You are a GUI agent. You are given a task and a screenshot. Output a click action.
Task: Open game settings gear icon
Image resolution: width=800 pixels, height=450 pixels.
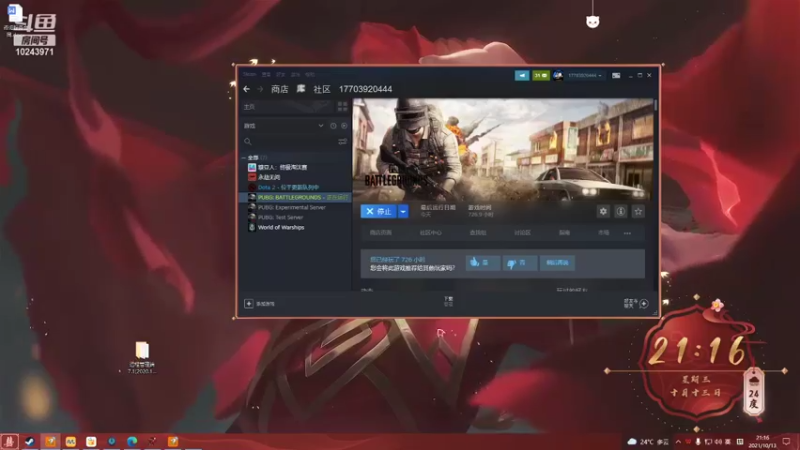tap(603, 211)
